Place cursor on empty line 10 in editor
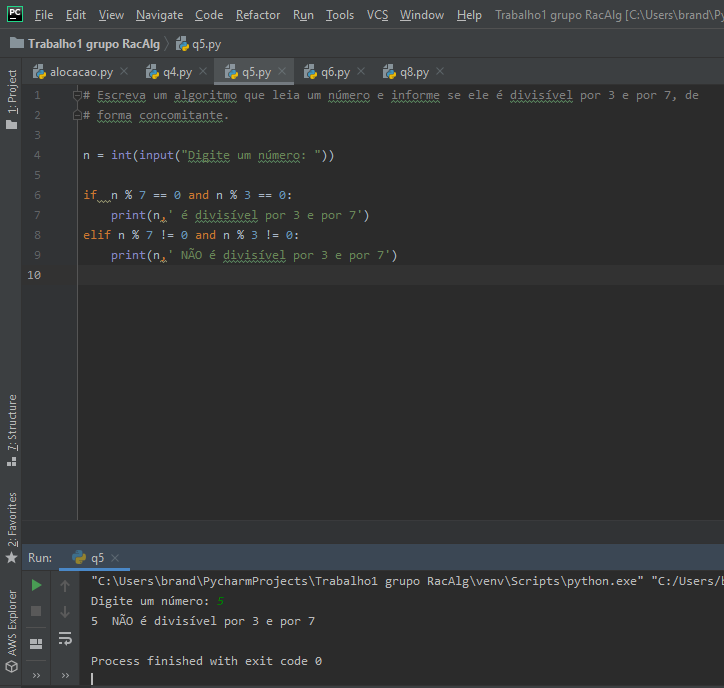 click(401, 275)
